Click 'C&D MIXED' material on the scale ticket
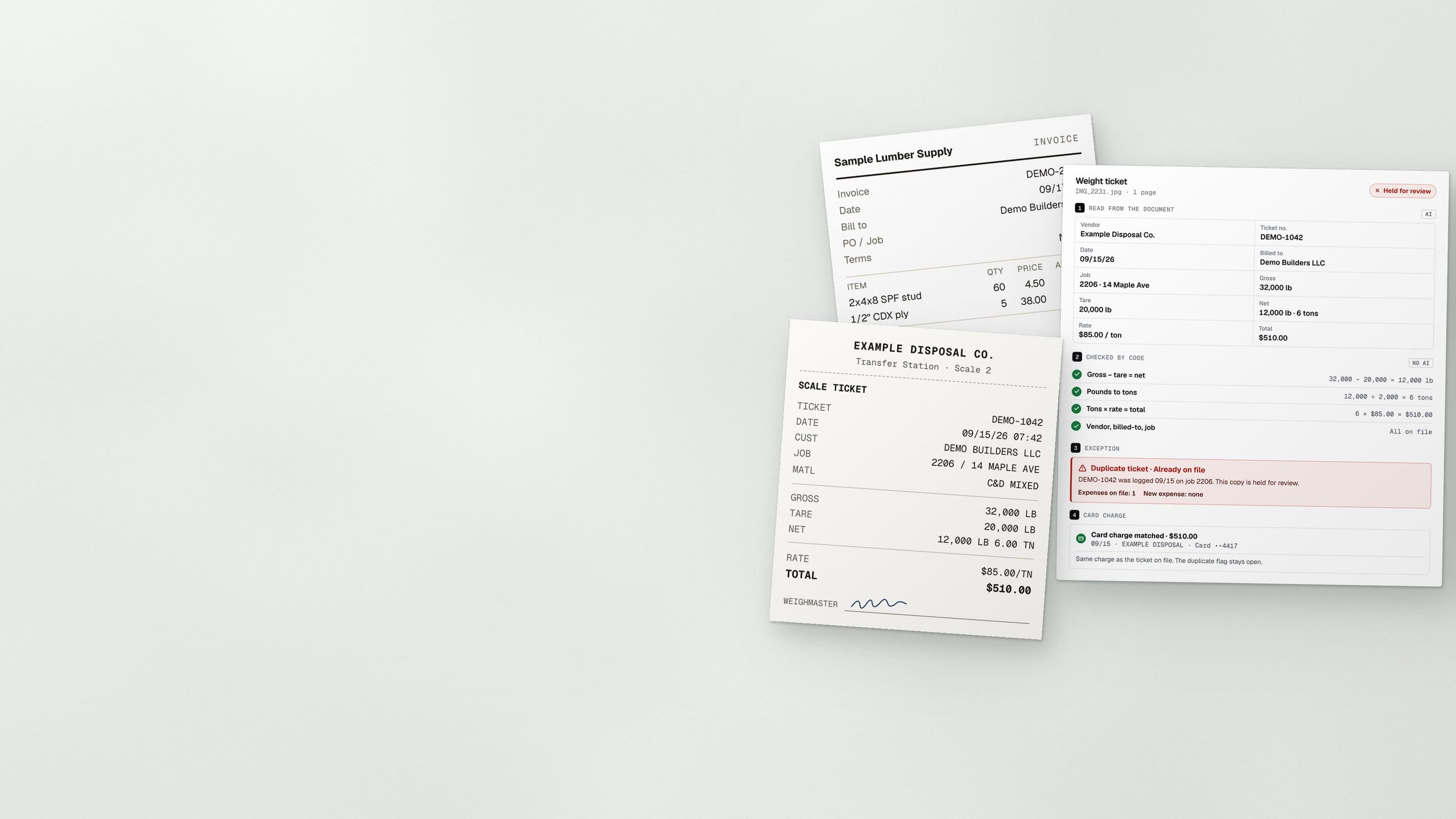1456x819 pixels. click(x=1012, y=484)
